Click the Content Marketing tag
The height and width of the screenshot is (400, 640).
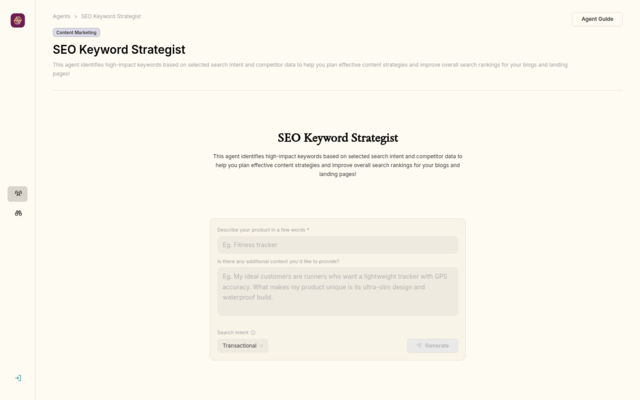click(x=76, y=32)
